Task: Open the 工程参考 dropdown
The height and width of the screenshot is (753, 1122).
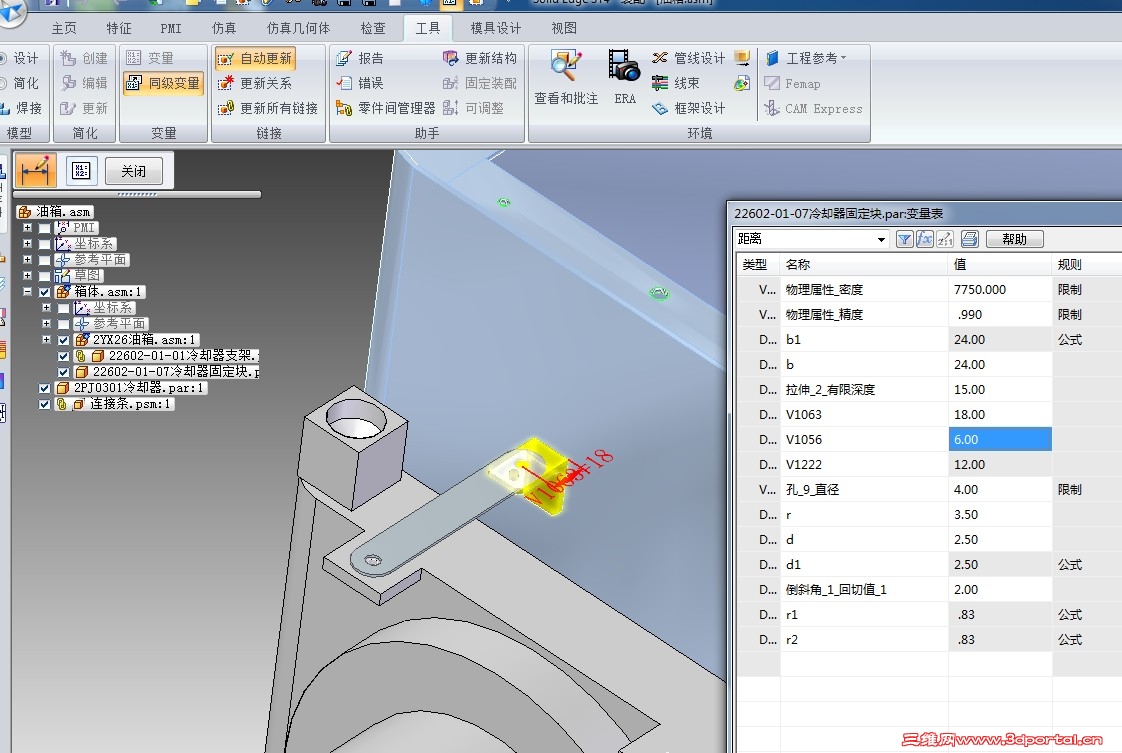Action: point(806,58)
